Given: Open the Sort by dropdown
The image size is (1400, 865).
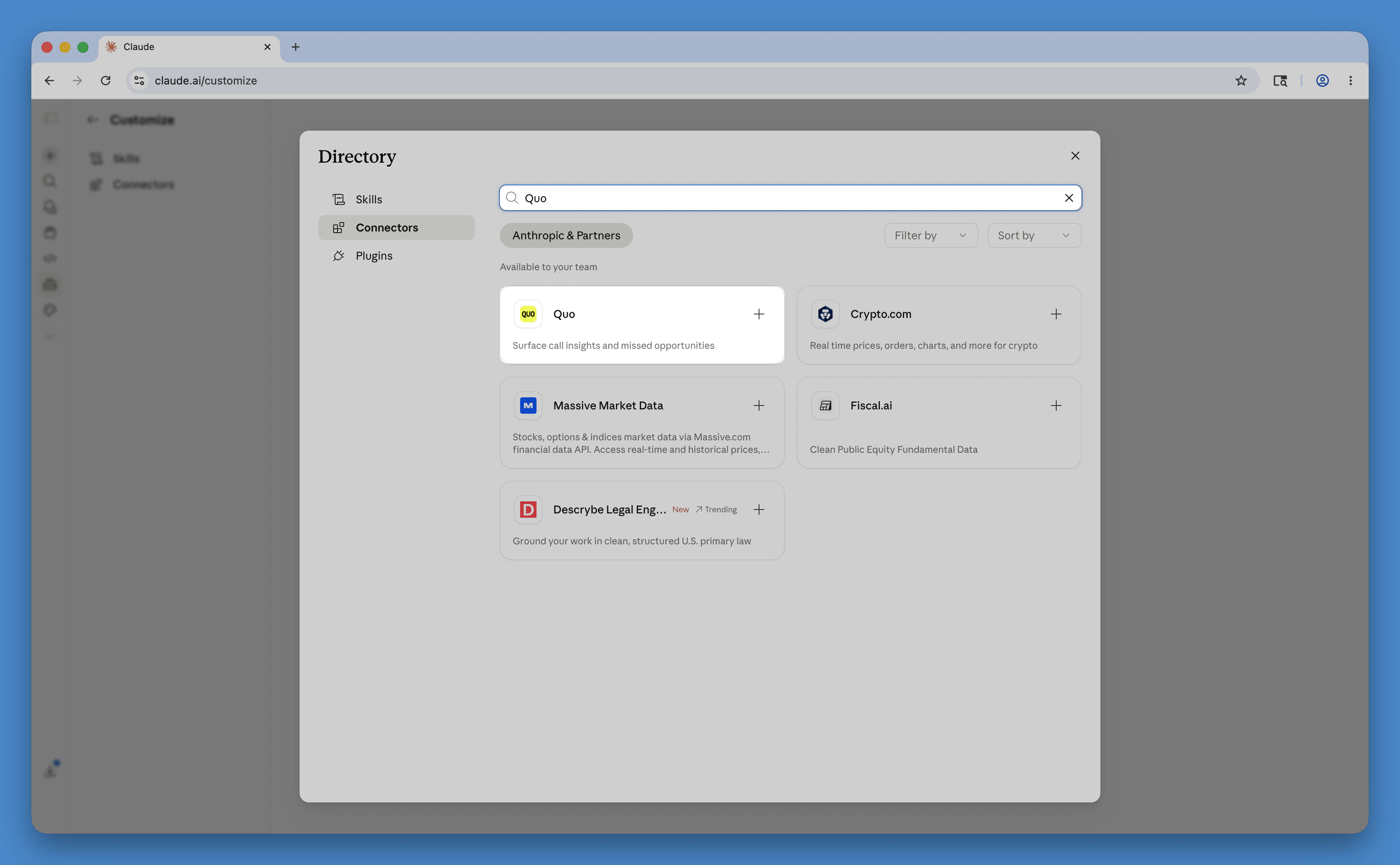Looking at the screenshot, I should [x=1034, y=236].
